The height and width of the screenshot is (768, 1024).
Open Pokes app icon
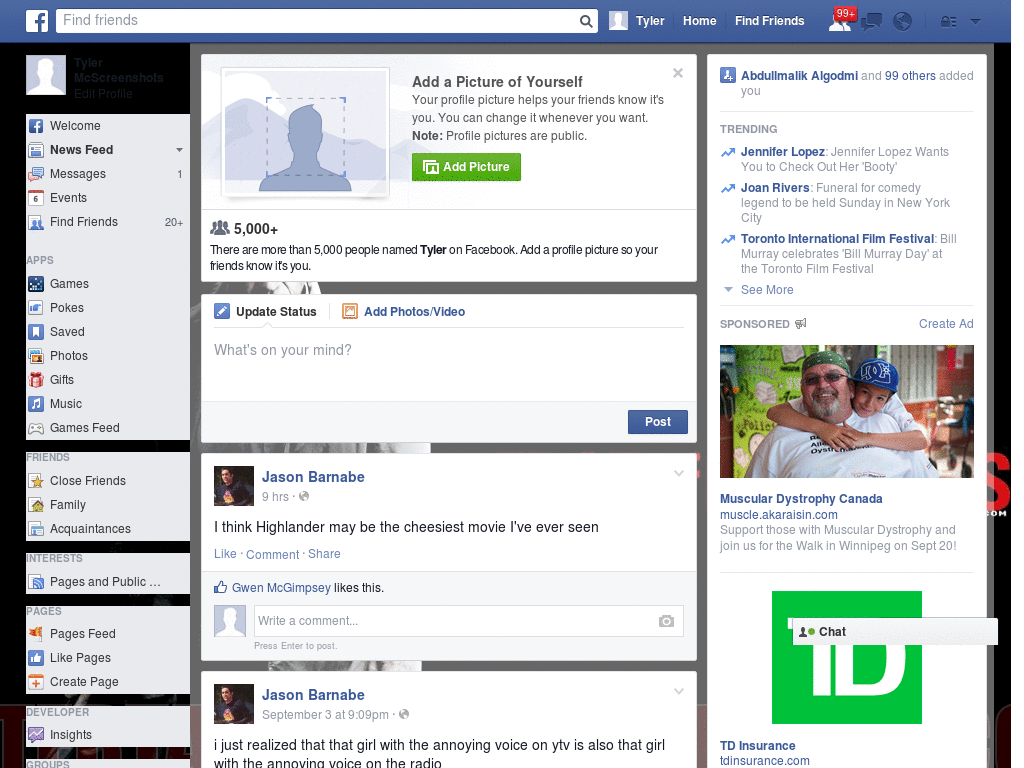pos(36,308)
